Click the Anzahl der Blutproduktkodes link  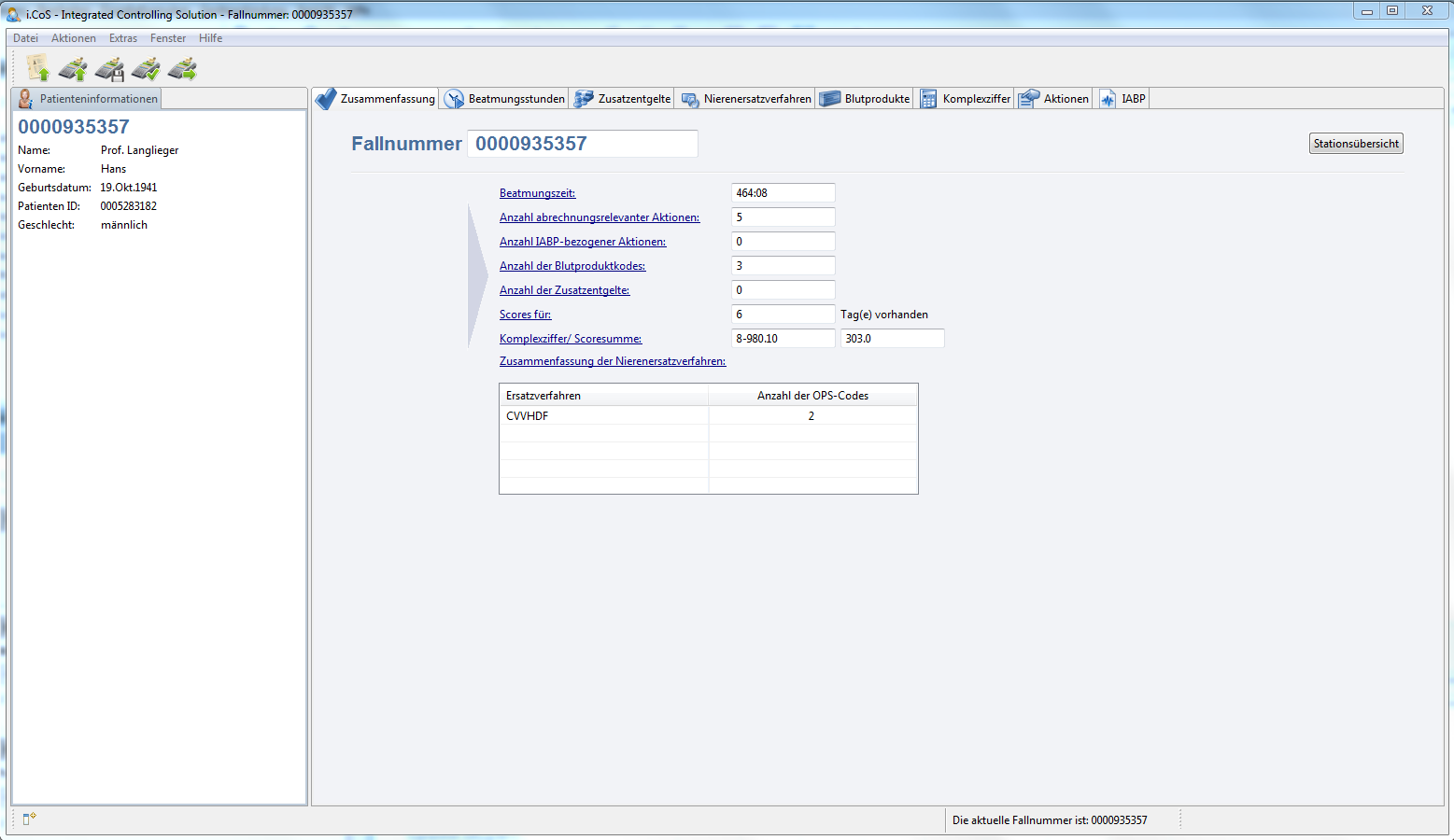[572, 266]
